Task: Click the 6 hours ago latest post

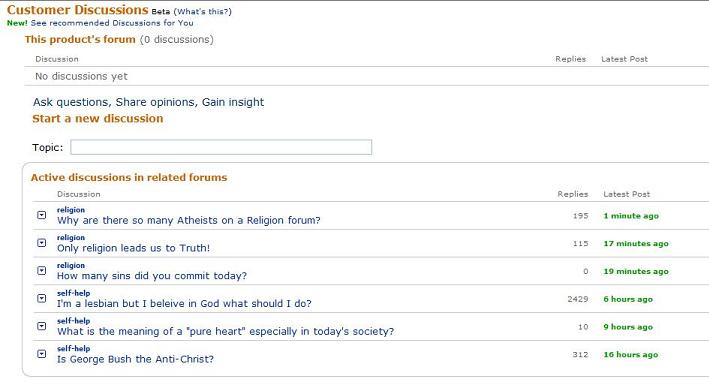Action: point(628,299)
